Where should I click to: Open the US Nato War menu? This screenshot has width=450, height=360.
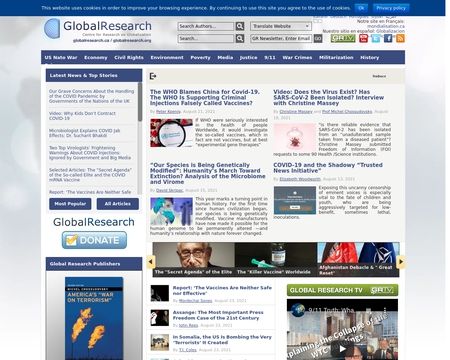click(x=61, y=57)
